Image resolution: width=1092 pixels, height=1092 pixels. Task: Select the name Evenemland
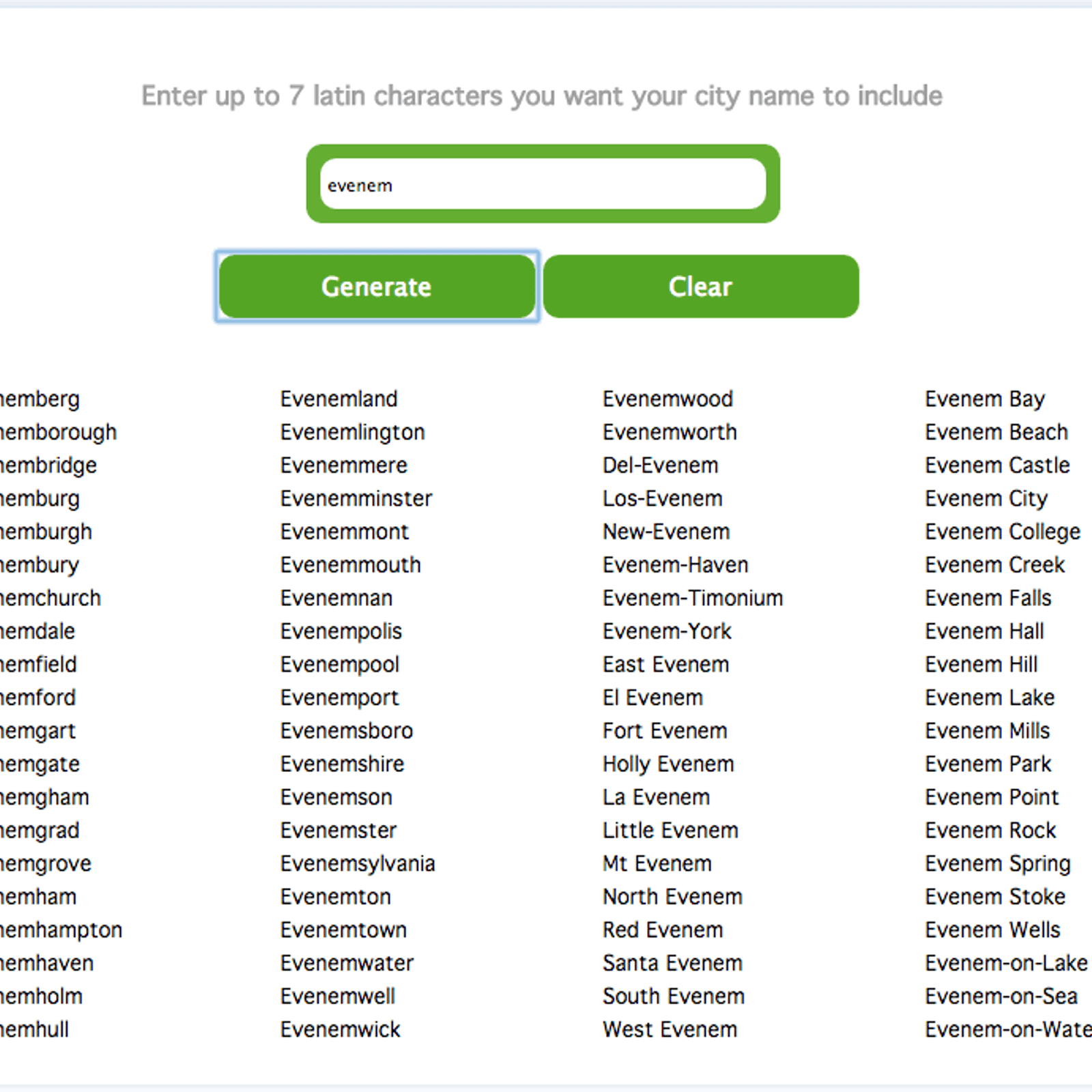point(338,399)
